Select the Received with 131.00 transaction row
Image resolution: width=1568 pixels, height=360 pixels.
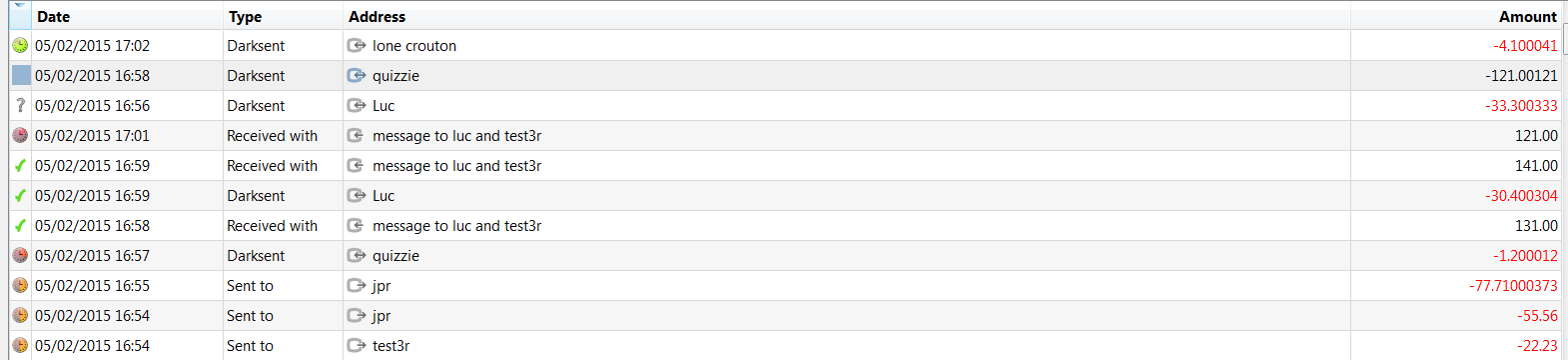coord(785,225)
